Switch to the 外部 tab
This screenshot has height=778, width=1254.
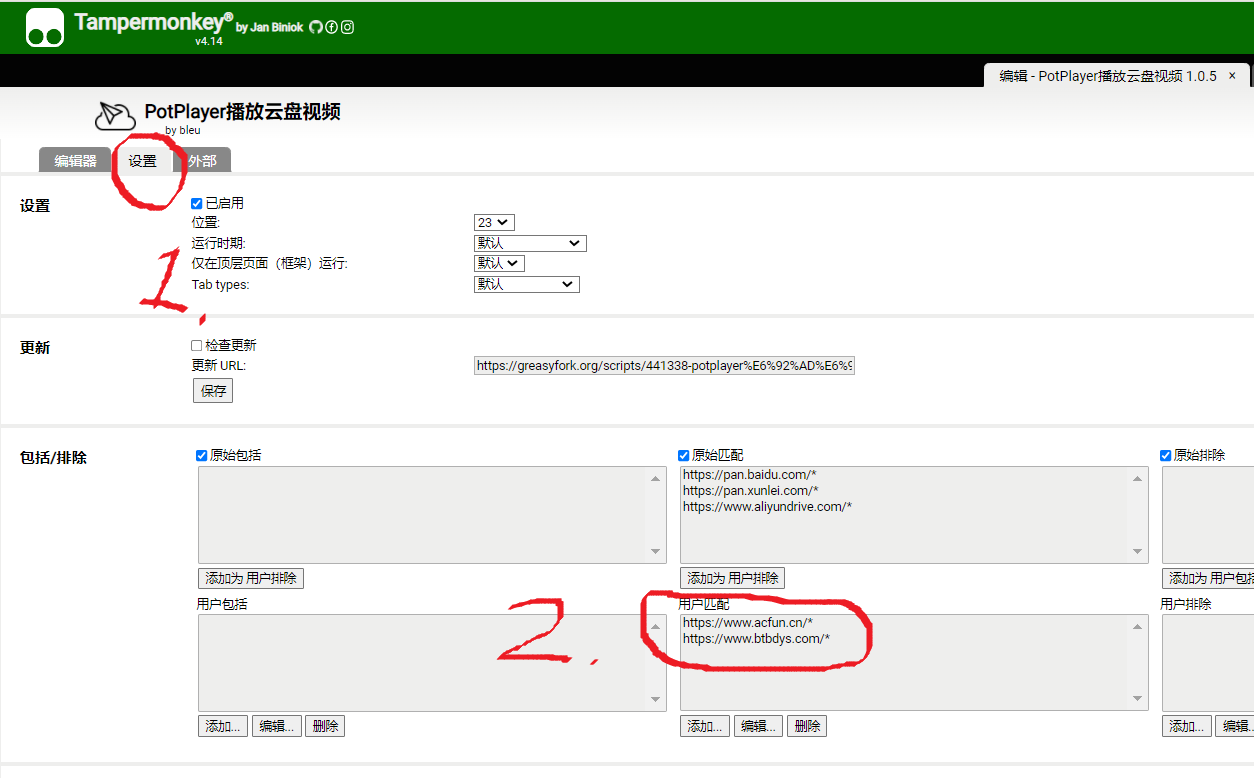[x=202, y=161]
